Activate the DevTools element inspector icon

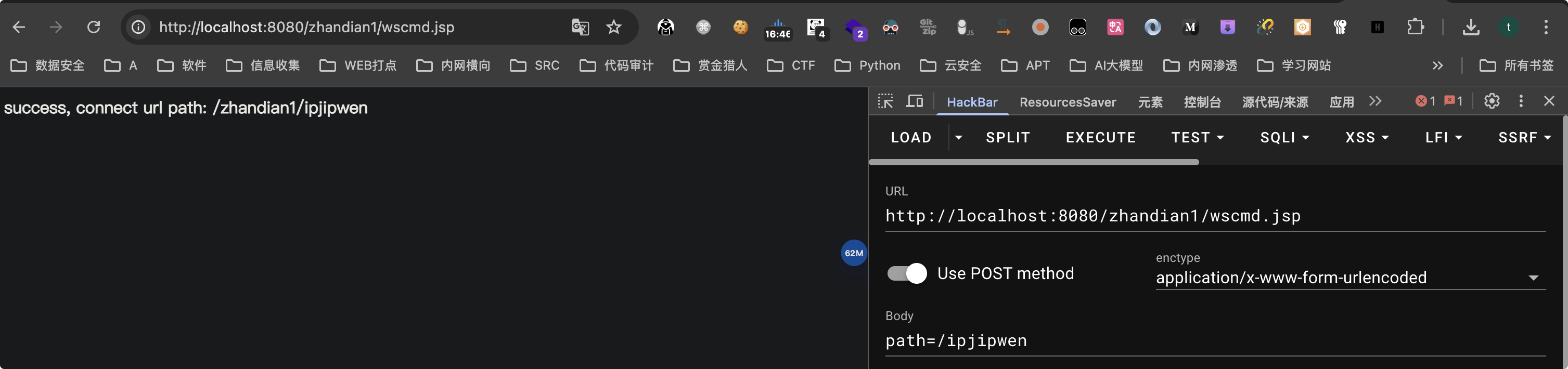coord(885,101)
